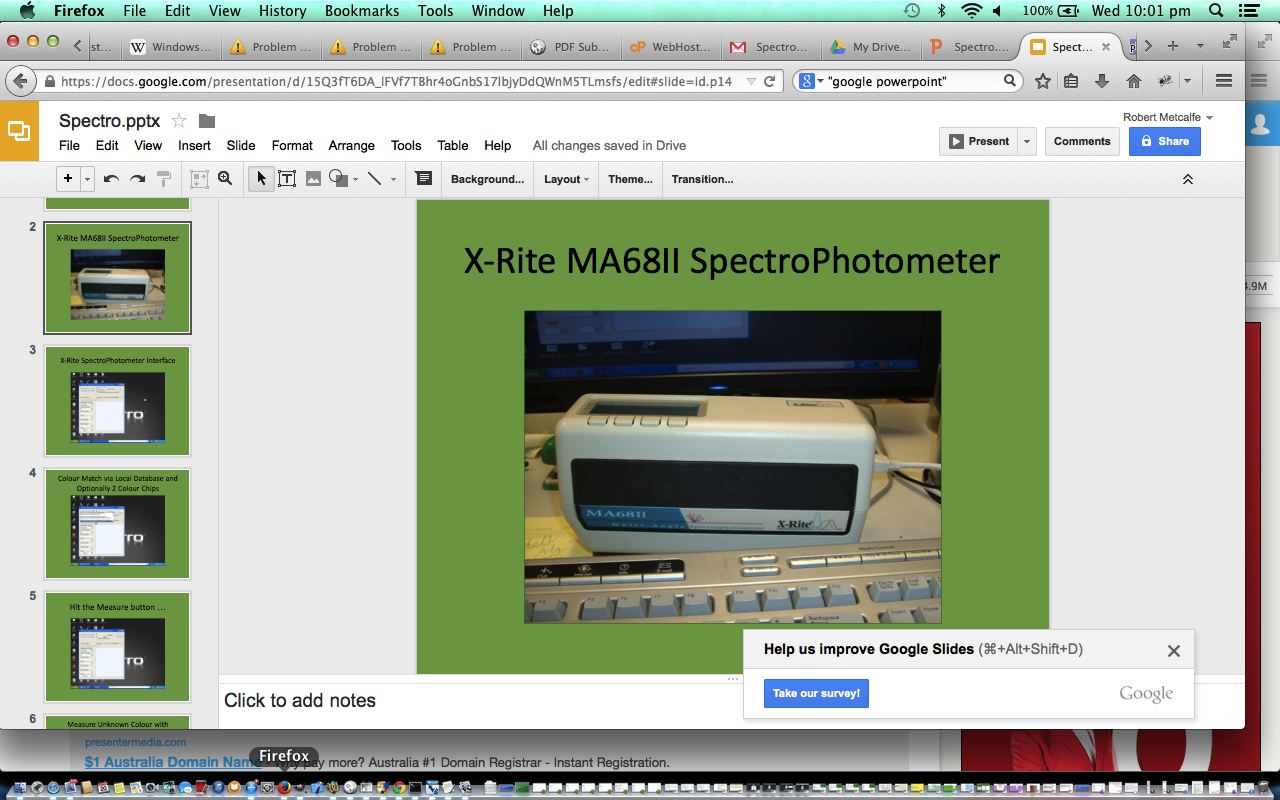Activate the Select arrow cursor tool
Image resolution: width=1280 pixels, height=800 pixels.
[261, 179]
